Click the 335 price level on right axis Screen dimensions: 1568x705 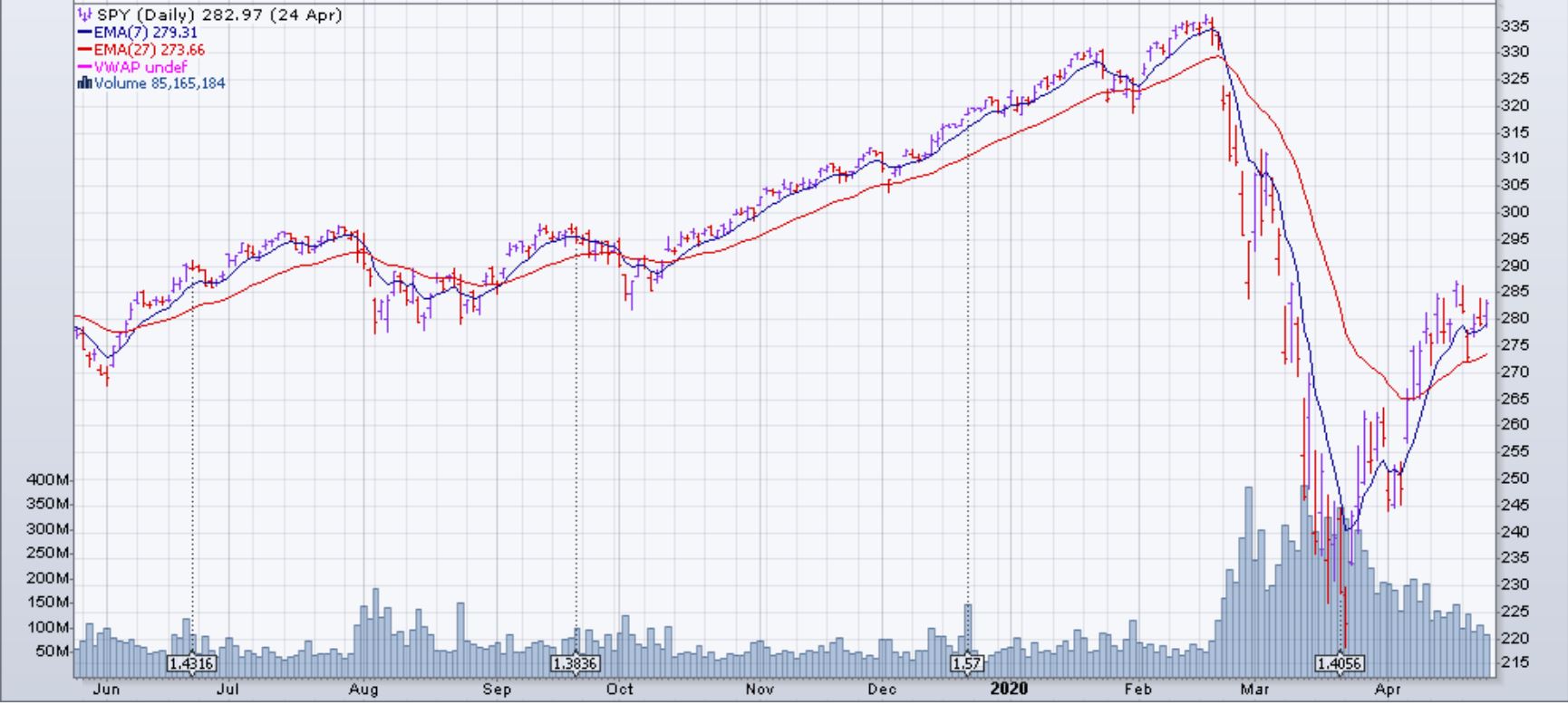1514,26
